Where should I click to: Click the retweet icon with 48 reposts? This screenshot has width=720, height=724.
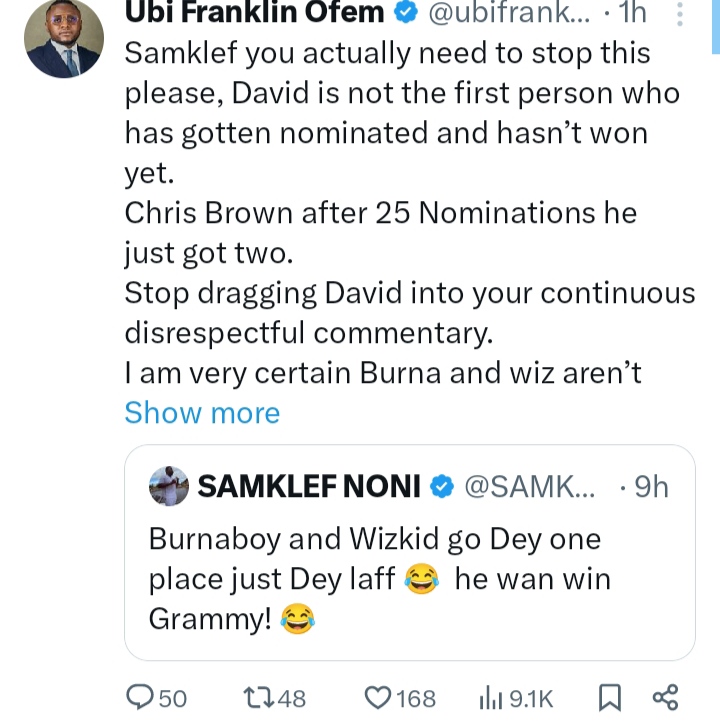pos(257,698)
